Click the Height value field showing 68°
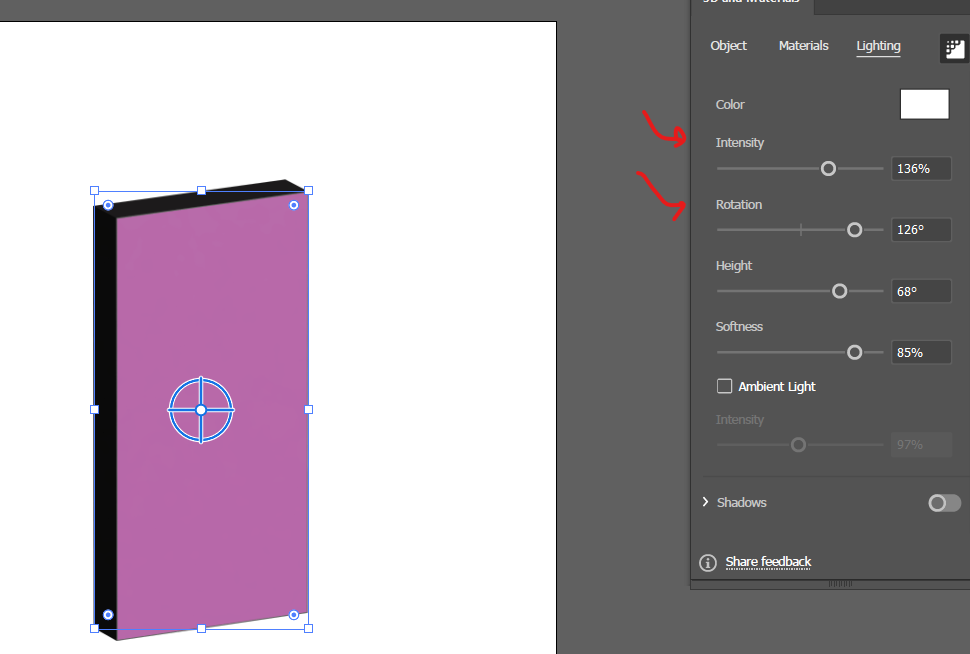This screenshot has width=970, height=654. click(x=920, y=291)
